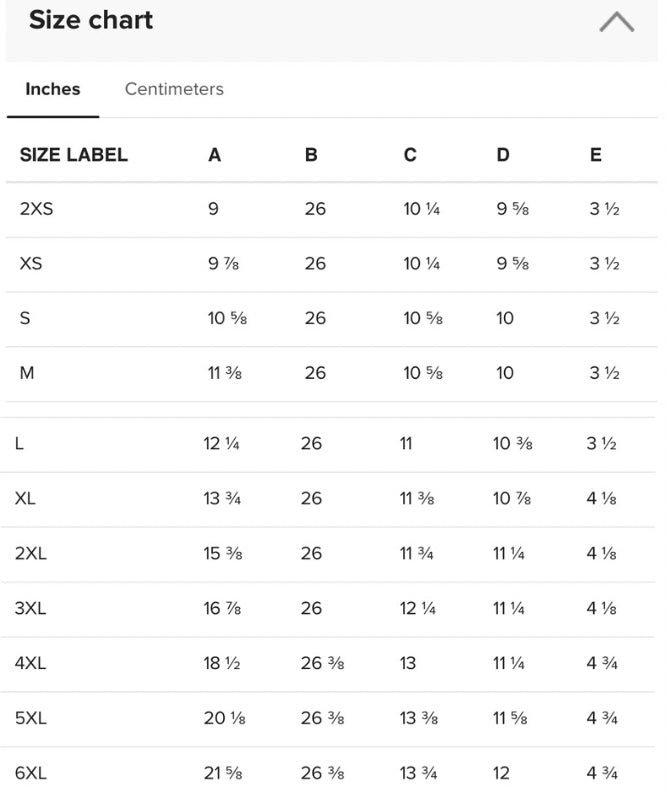Click the 6XL size row label
This screenshot has height=792, width=667.
click(x=31, y=772)
